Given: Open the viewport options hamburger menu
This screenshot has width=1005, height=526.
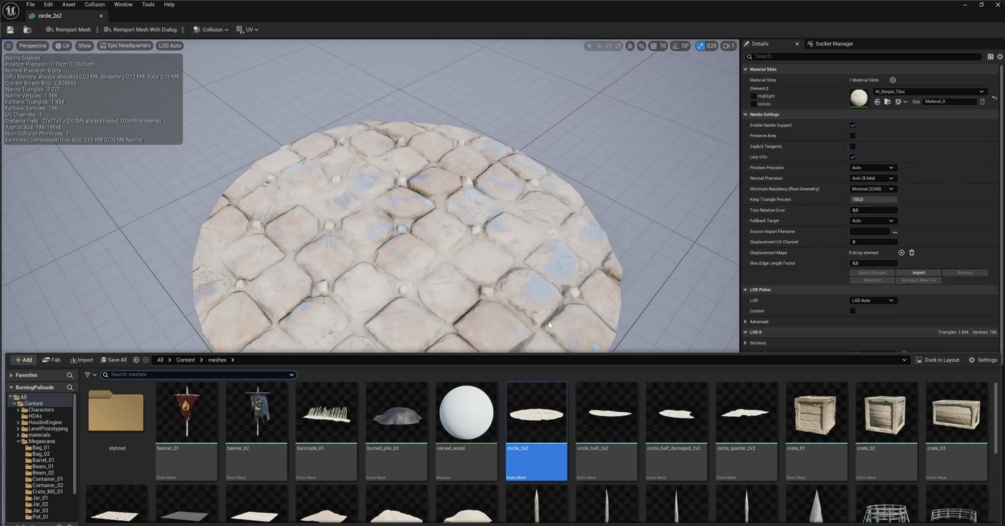Looking at the screenshot, I should point(8,45).
